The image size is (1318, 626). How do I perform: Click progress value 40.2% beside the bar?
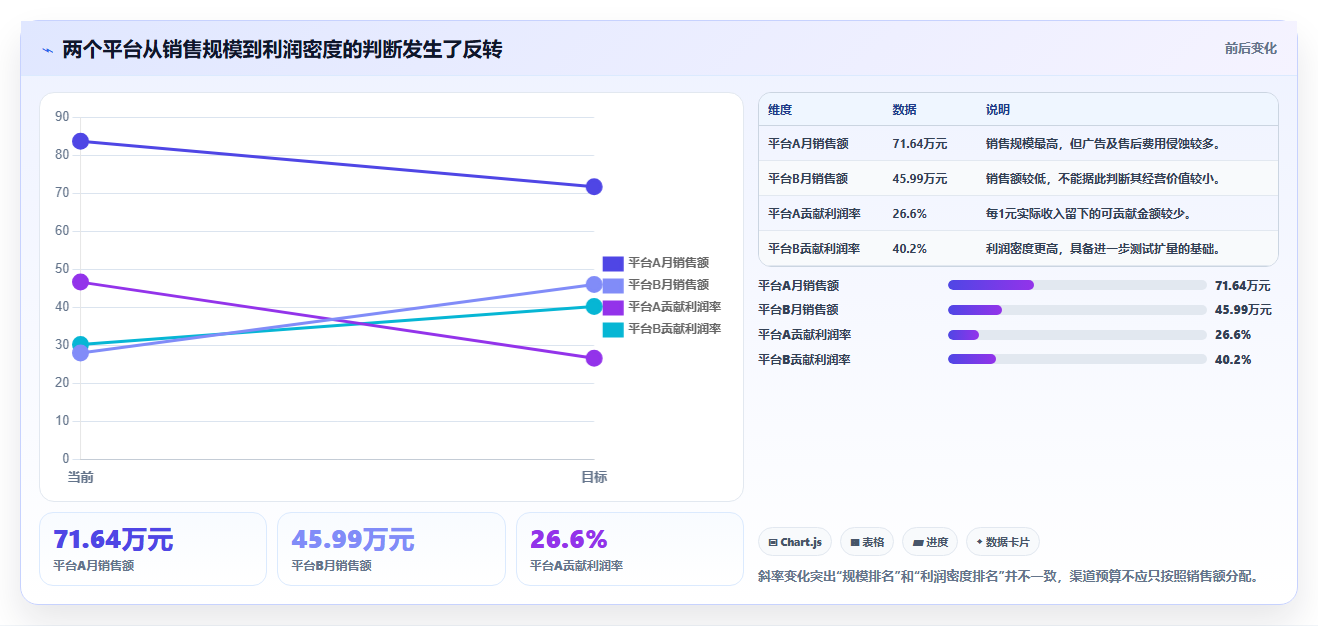(x=1233, y=359)
